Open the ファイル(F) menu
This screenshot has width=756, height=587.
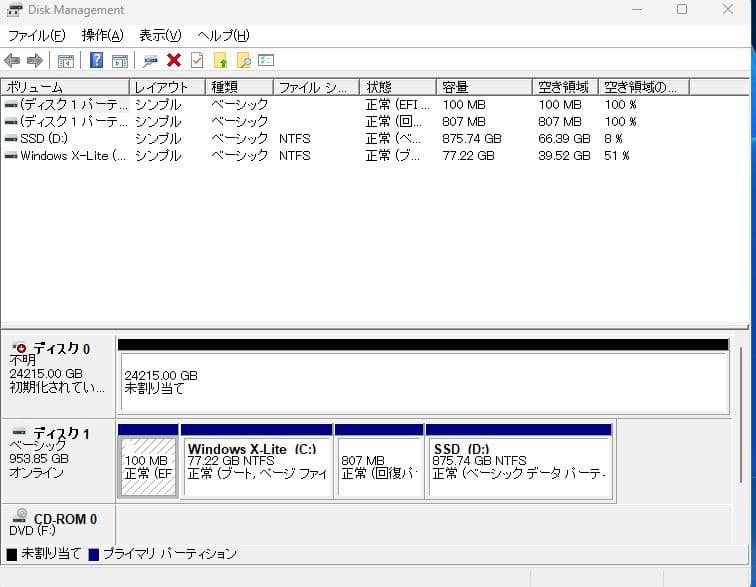pyautogui.click(x=37, y=36)
